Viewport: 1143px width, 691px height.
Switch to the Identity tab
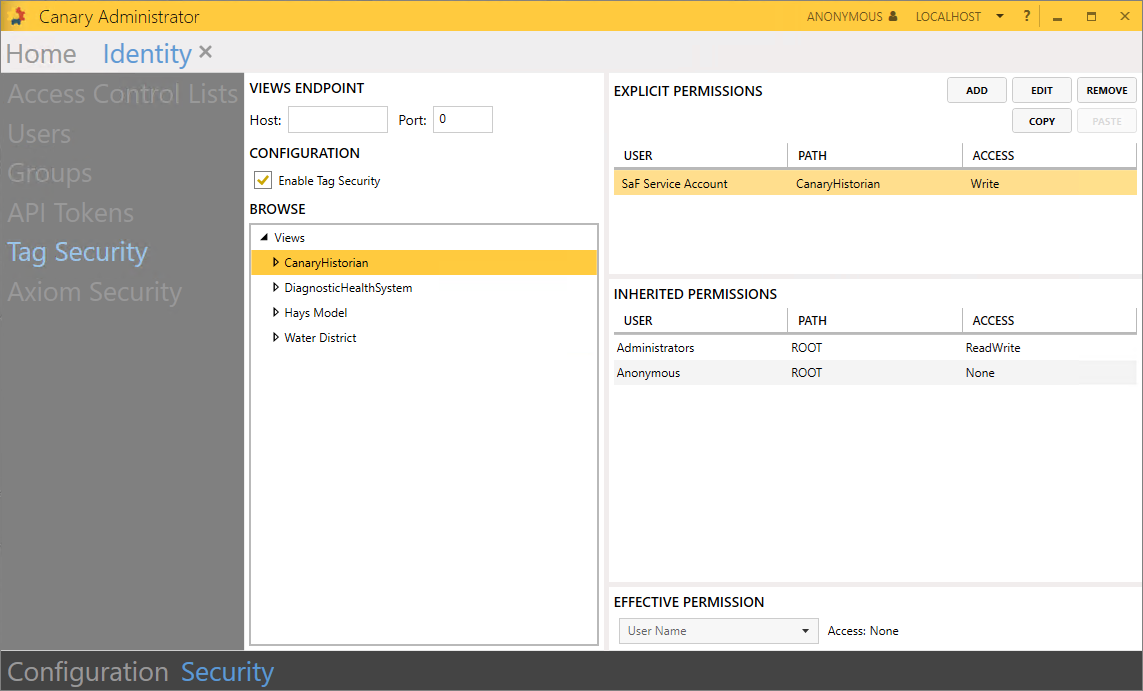coord(147,54)
